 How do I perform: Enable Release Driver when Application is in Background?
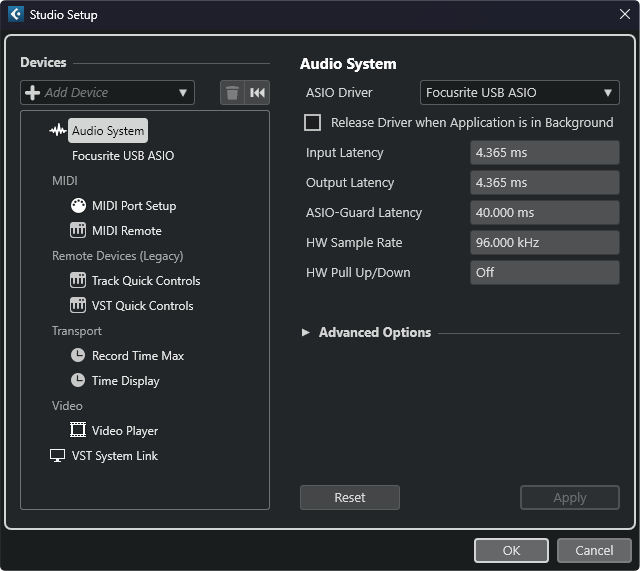[312, 122]
